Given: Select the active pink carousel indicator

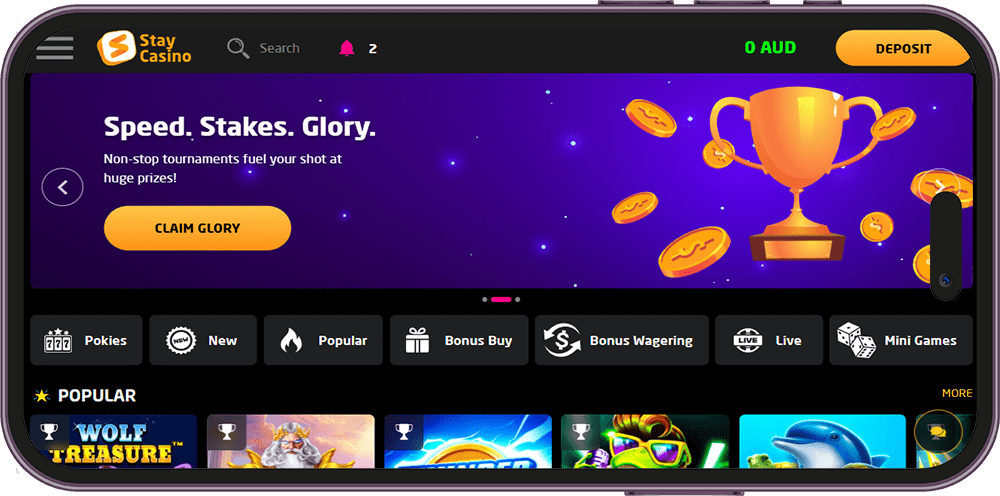Looking at the screenshot, I should point(501,299).
